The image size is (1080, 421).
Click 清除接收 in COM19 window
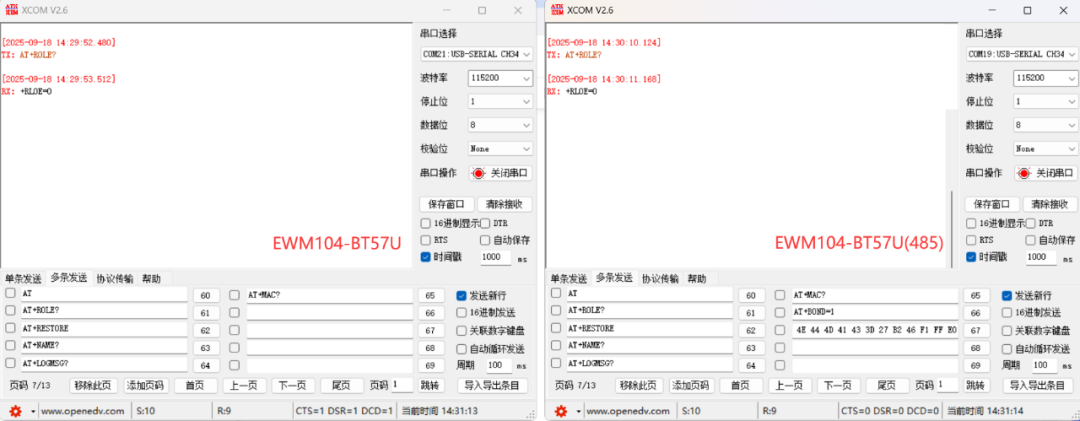coord(1049,205)
